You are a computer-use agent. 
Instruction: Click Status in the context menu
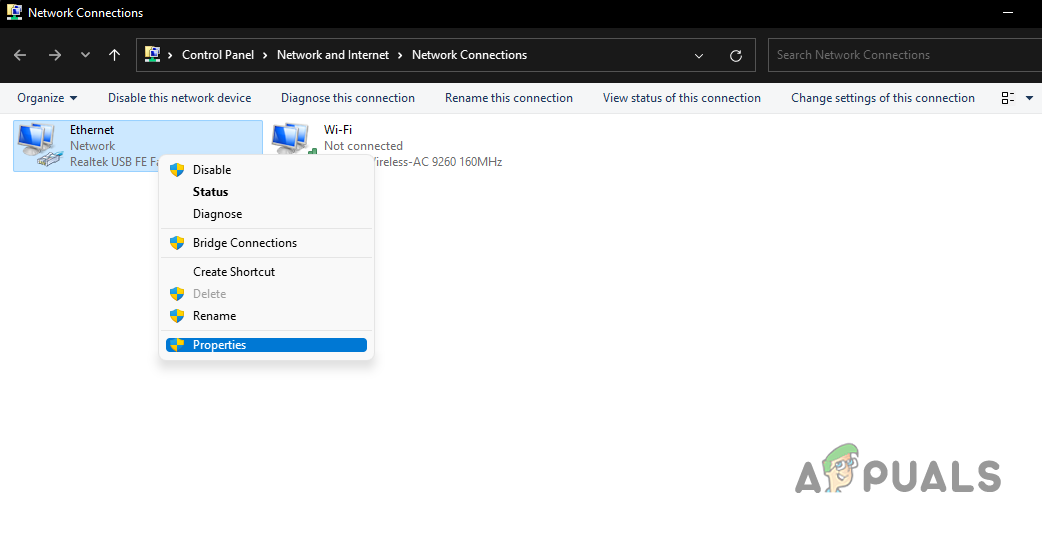[210, 192]
